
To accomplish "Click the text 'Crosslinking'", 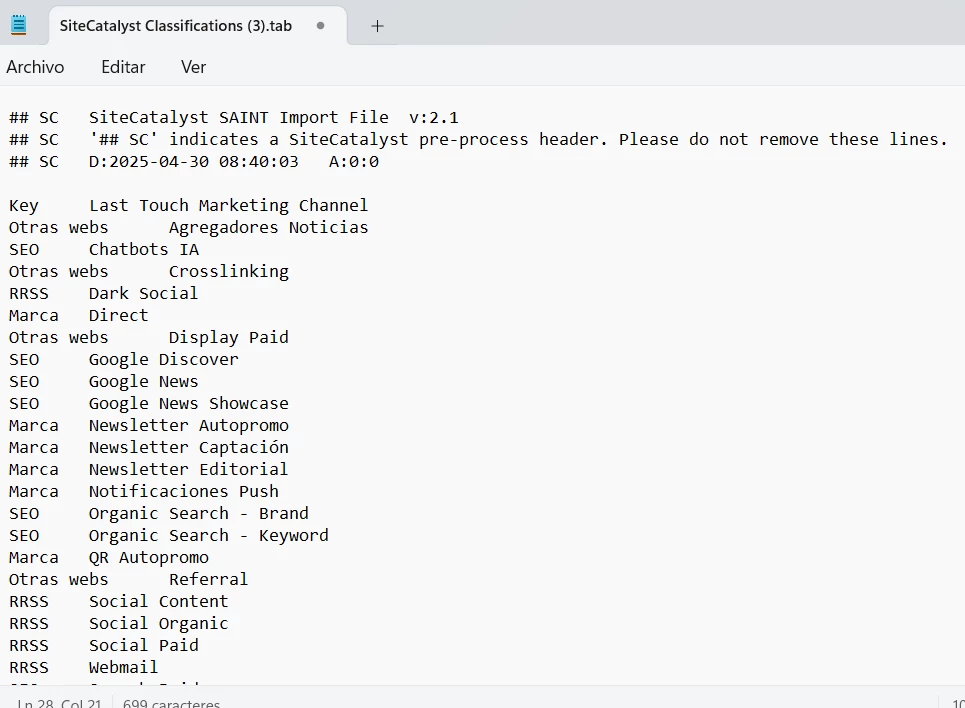I will [x=228, y=272].
